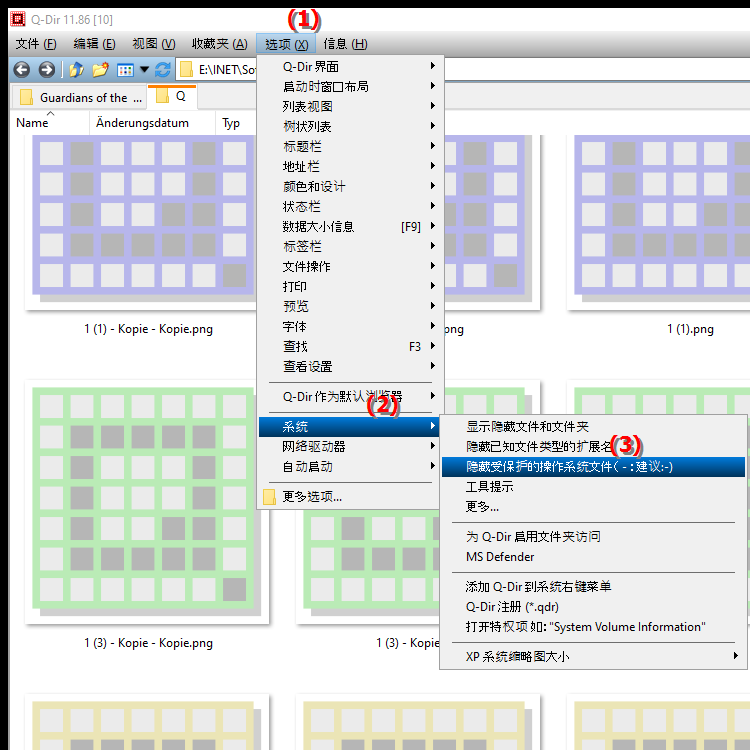750x750 pixels.
Task: Click the 选项 (X) menu
Action: (x=286, y=44)
